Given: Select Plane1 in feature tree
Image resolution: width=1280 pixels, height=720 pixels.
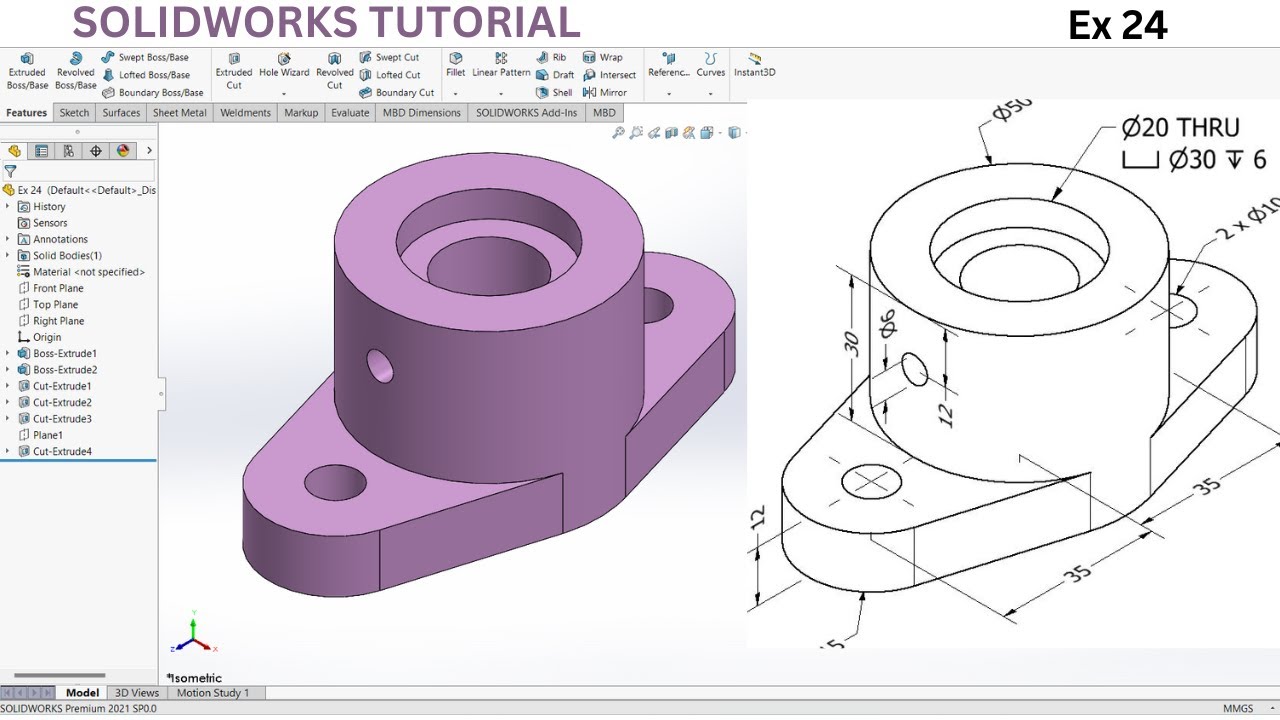Looking at the screenshot, I should coord(40,435).
